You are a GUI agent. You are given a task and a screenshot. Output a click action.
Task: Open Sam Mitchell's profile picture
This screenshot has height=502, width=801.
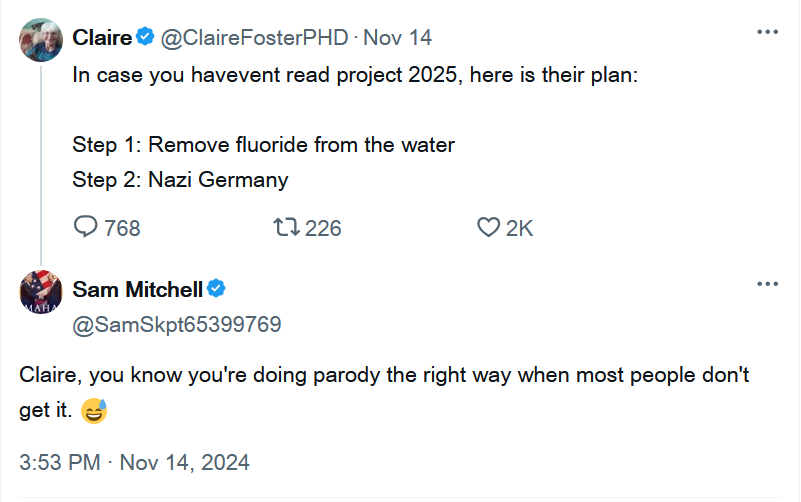[41, 292]
